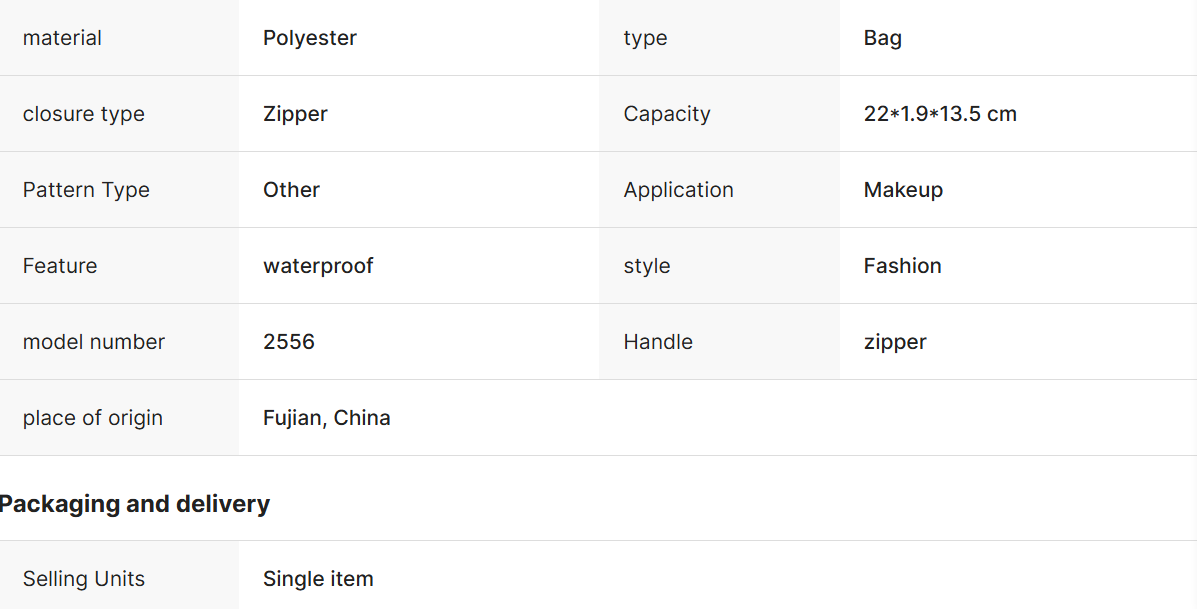
Task: Click the 'Single item' value
Action: click(318, 579)
